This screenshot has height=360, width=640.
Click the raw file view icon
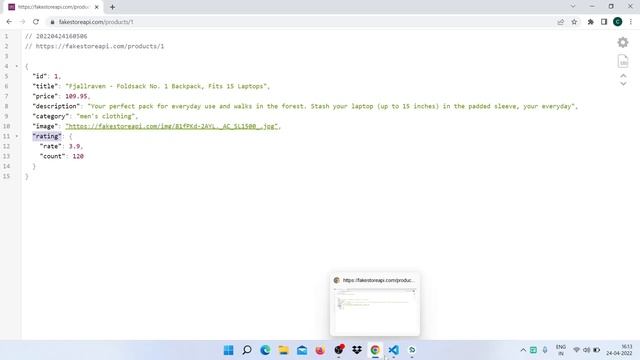[623, 61]
